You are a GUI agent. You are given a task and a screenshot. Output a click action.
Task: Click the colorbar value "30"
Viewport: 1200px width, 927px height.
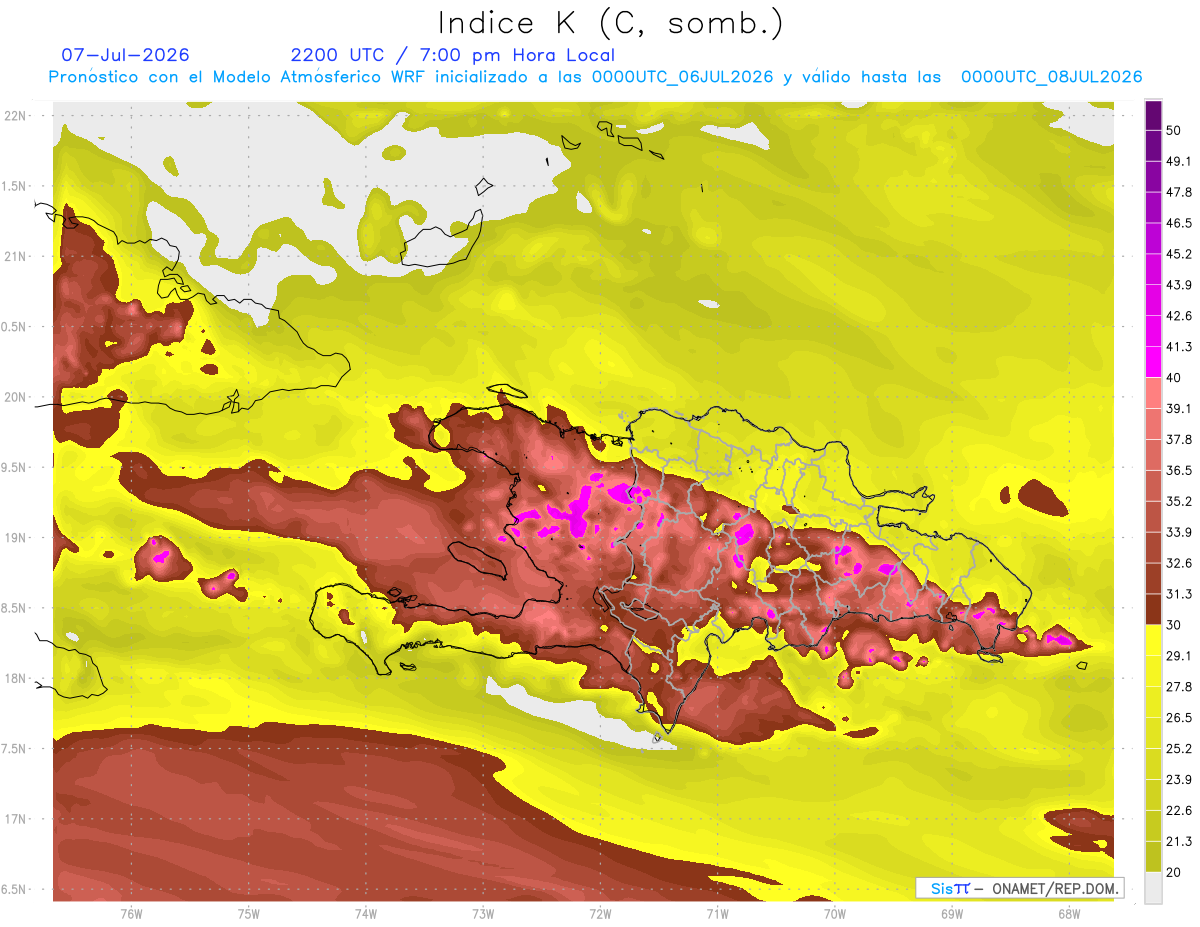pos(1174,625)
